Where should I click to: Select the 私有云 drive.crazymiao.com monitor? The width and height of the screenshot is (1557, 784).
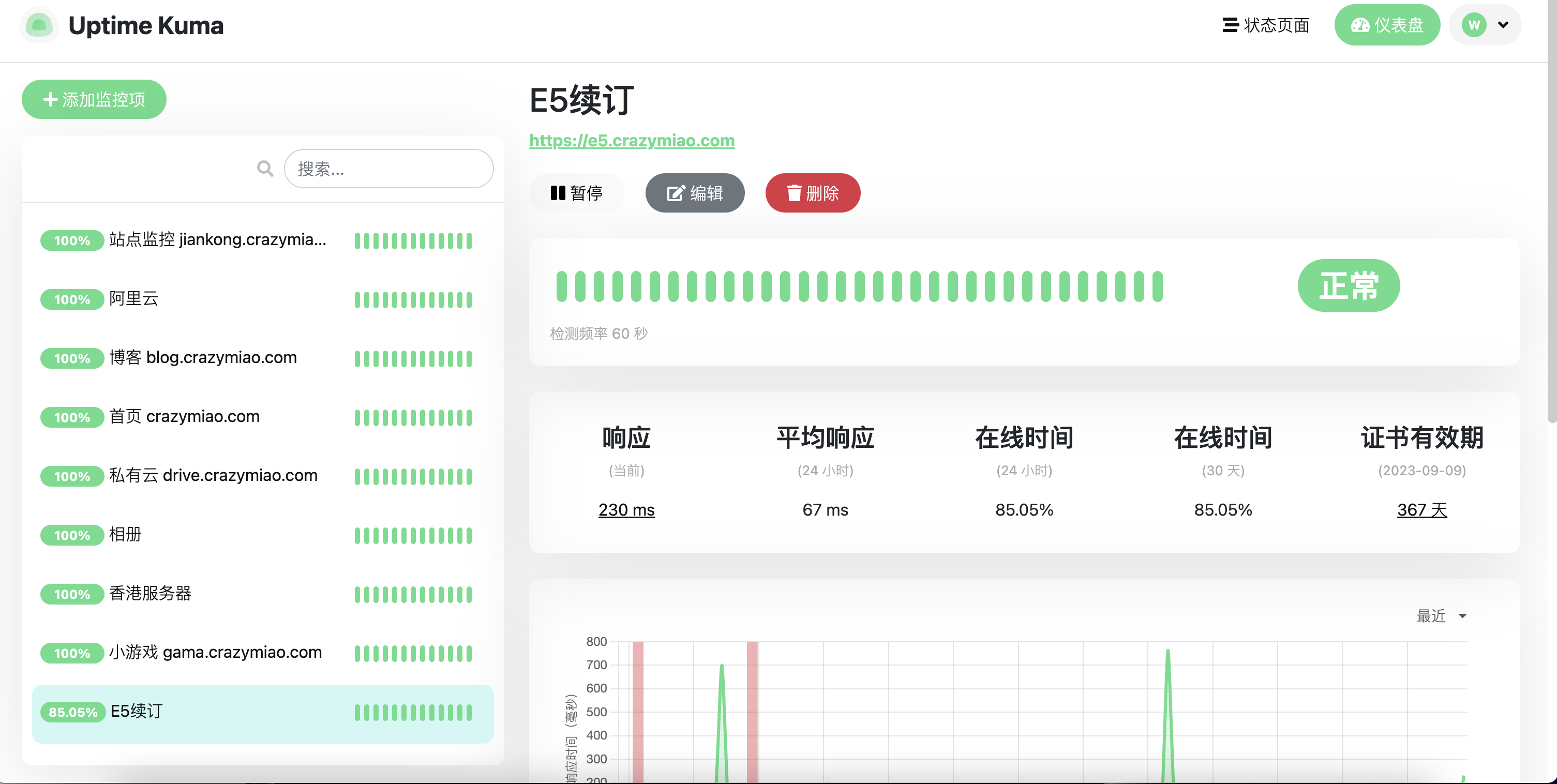coord(263,476)
